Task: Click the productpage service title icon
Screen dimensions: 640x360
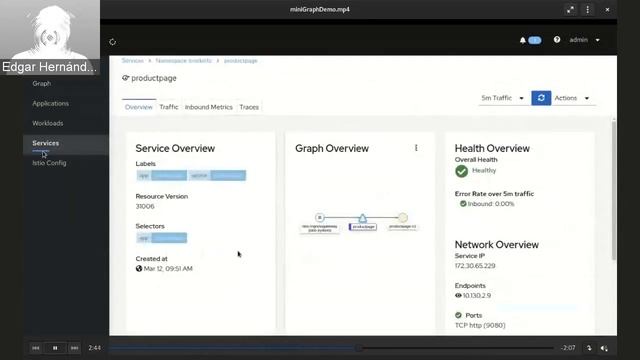Action: point(125,78)
